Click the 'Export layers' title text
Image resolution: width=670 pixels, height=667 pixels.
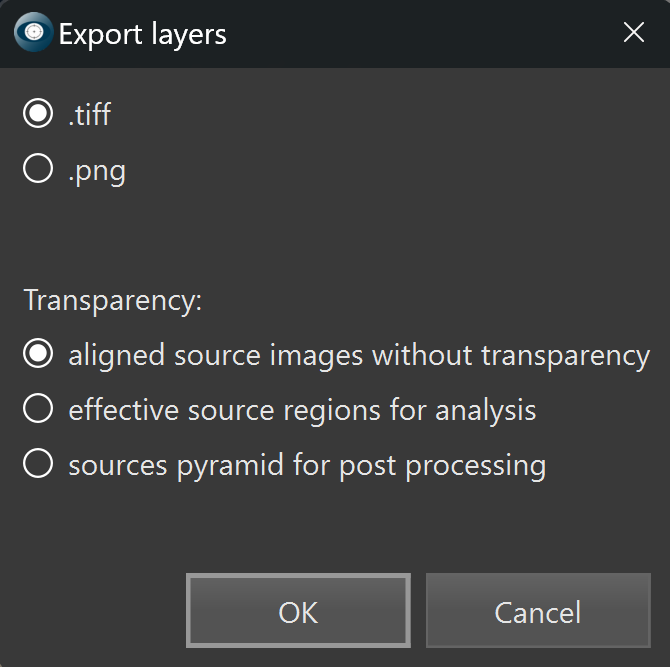point(143,34)
